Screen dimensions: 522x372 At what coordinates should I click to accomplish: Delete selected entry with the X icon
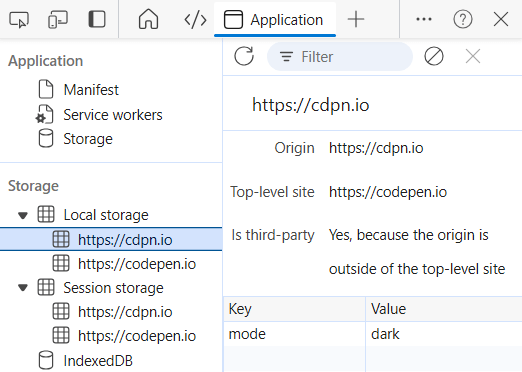(x=473, y=56)
